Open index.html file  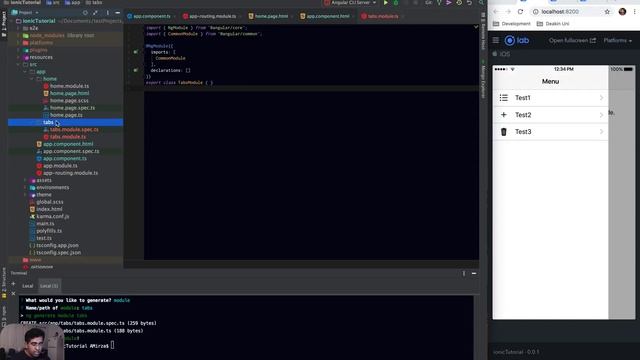49,209
